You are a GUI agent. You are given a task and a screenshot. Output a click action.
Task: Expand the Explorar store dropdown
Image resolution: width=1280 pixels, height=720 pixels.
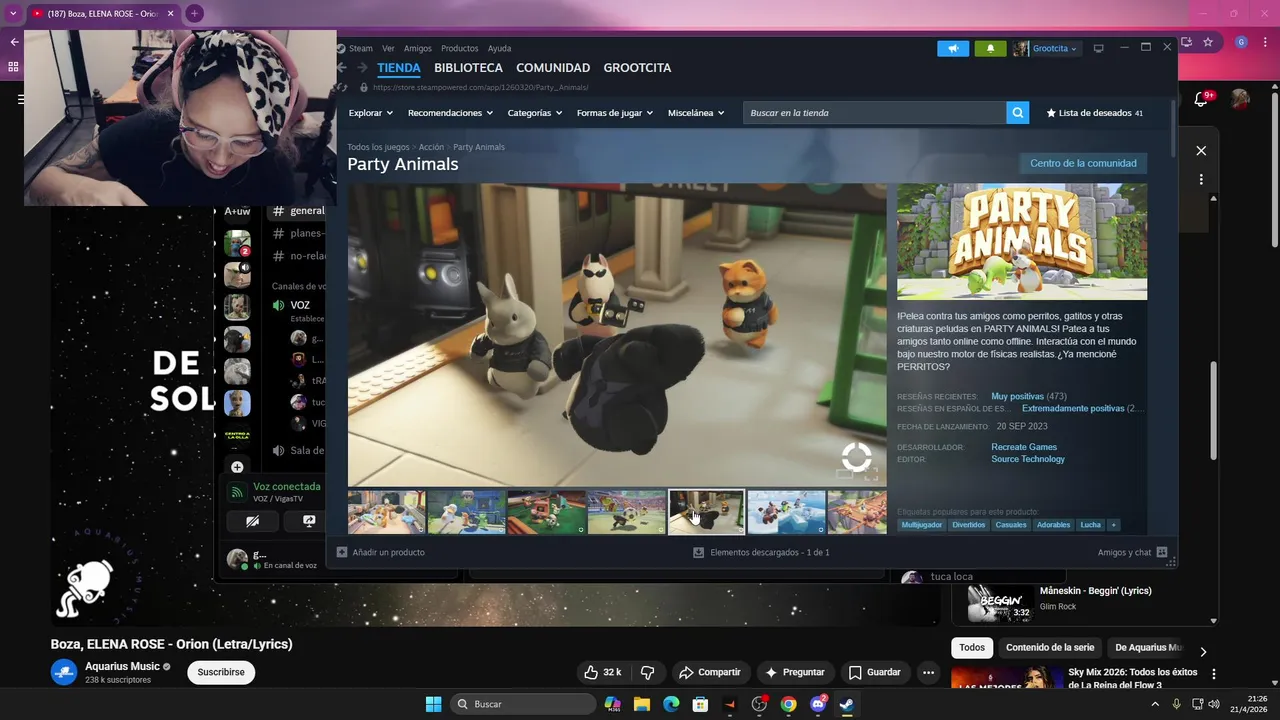[370, 113]
